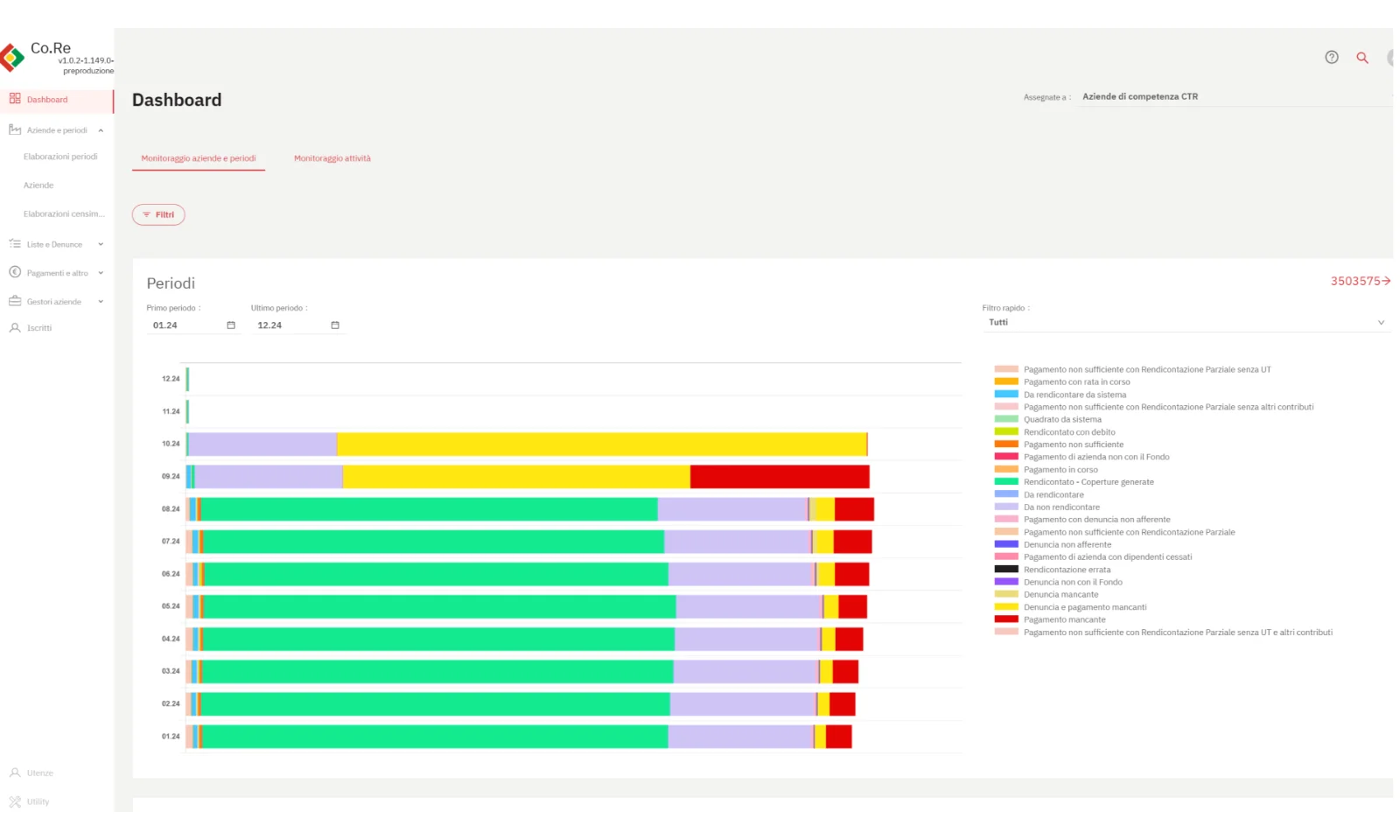
Task: Expand the Filtro rapido Tutti dropdown
Action: tap(1186, 323)
